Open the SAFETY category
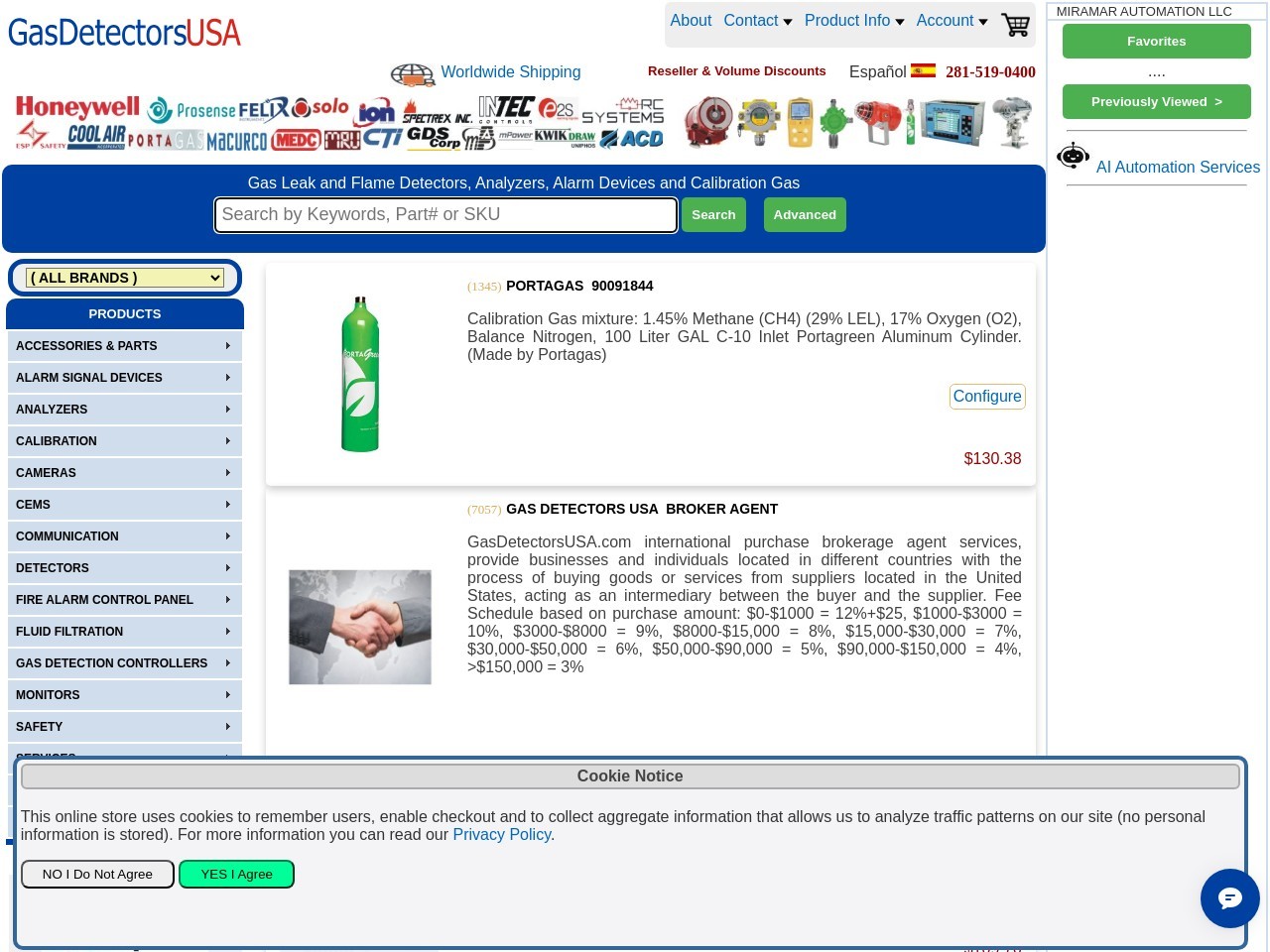The image size is (1270, 952). point(125,727)
